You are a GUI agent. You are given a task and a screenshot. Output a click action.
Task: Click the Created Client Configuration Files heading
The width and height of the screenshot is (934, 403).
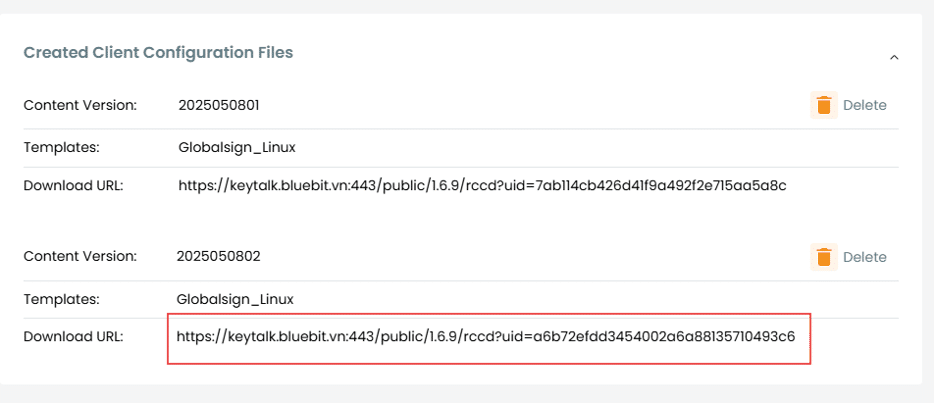point(158,52)
